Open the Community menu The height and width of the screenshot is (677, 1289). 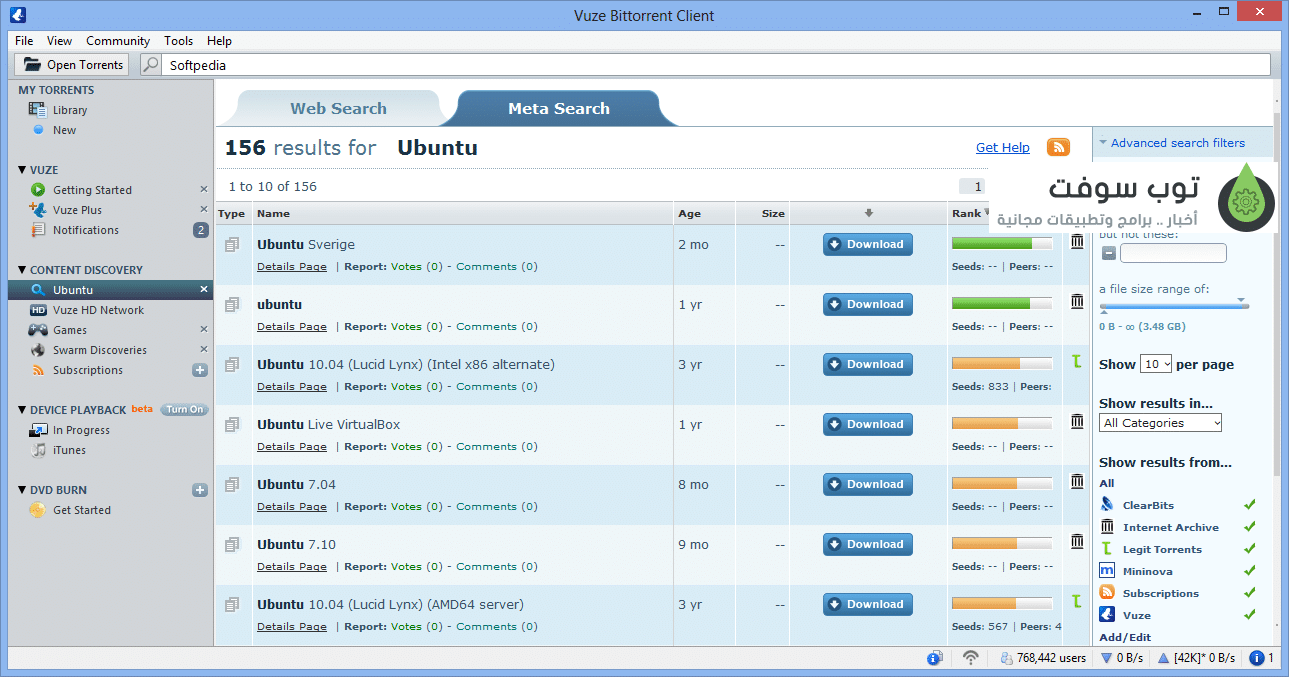click(118, 41)
